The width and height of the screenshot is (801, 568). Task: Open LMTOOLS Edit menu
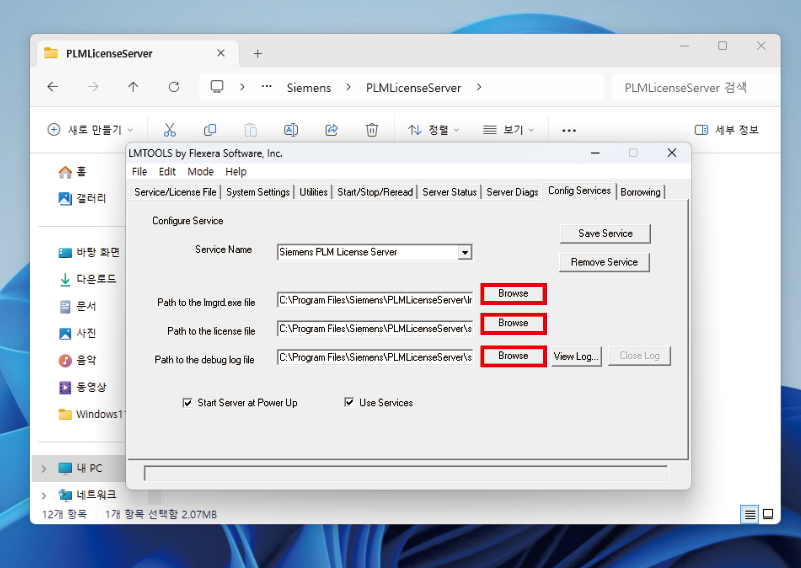pyautogui.click(x=167, y=172)
